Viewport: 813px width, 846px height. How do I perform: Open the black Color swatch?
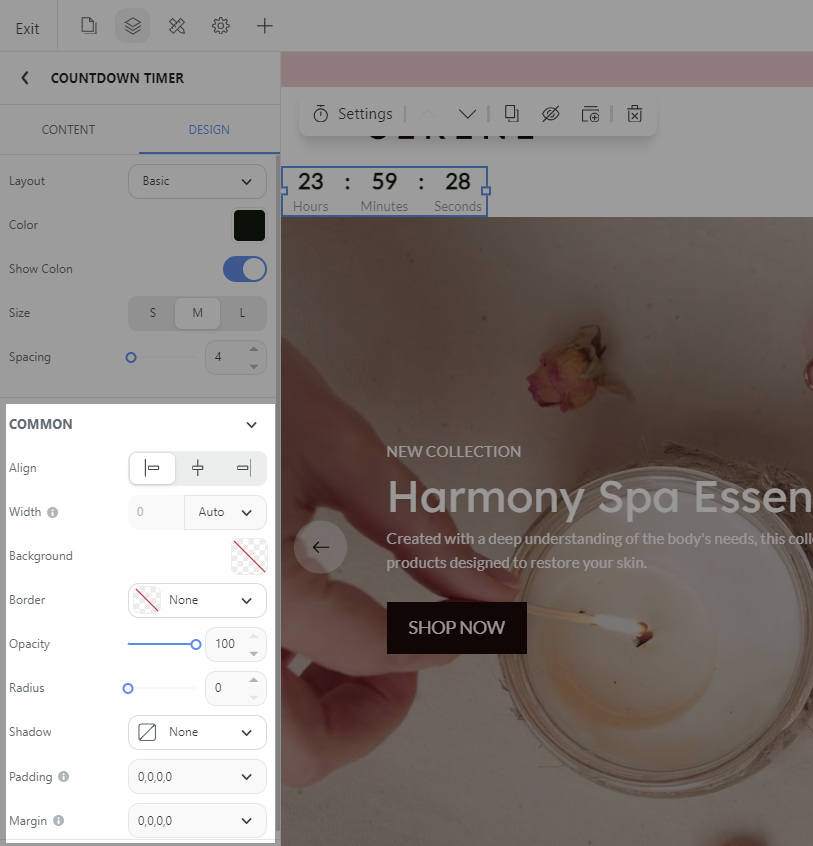[249, 225]
